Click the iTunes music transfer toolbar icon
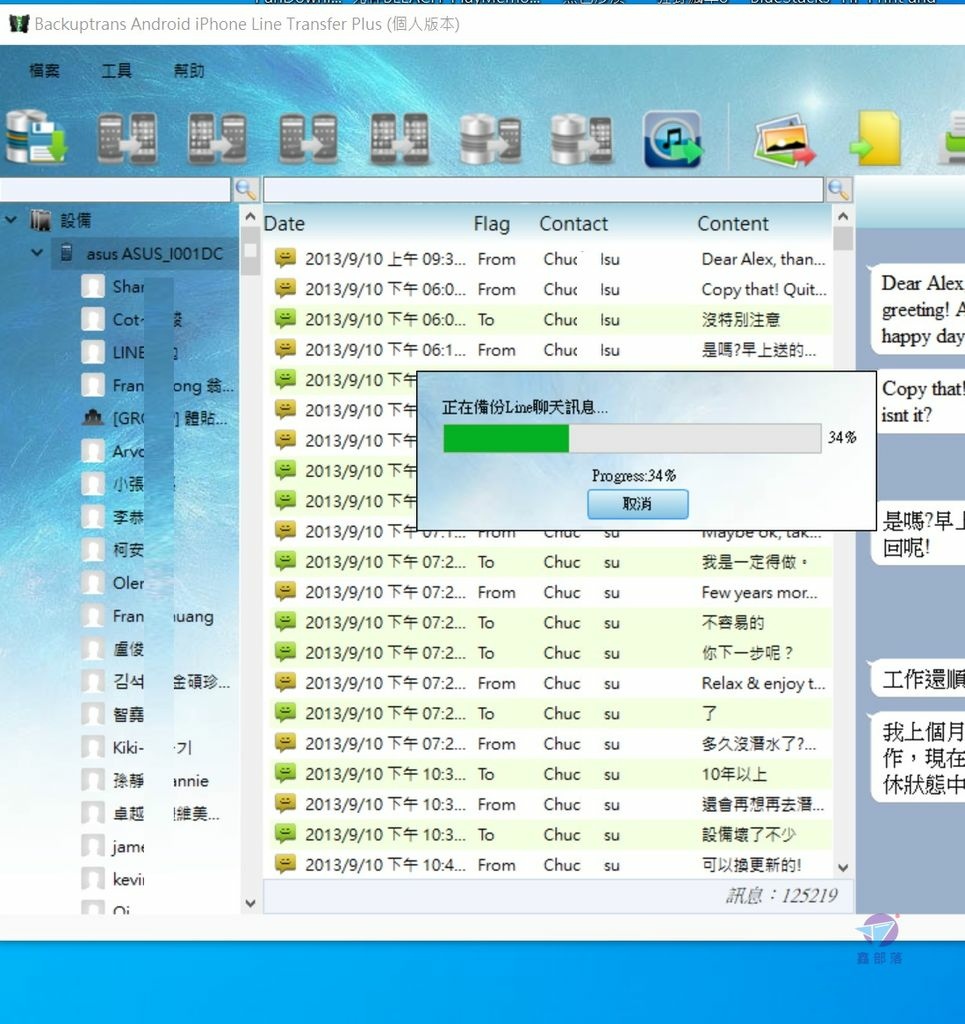965x1024 pixels. click(672, 138)
